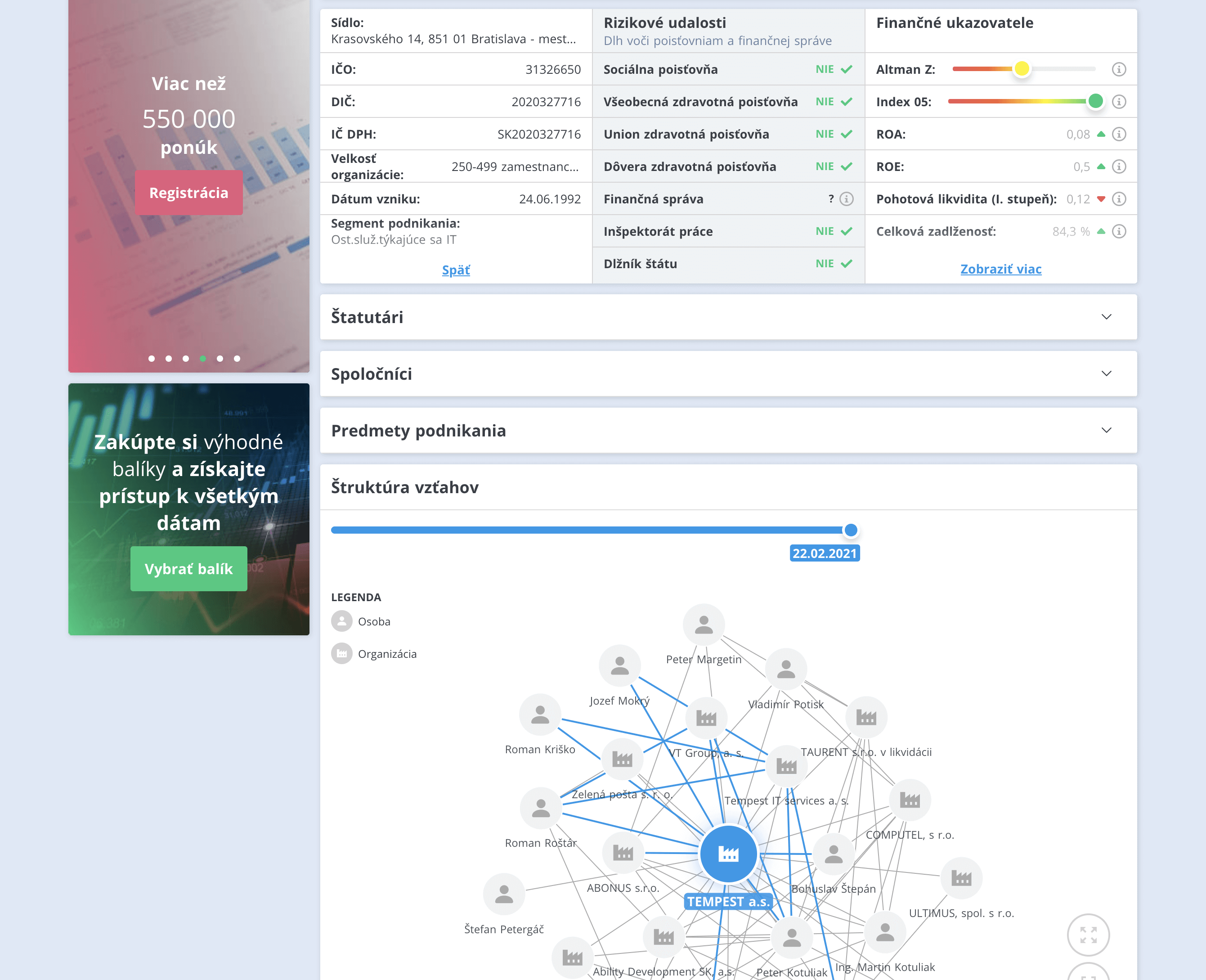This screenshot has width=1206, height=980.
Task: Click the Registrácia button
Action: (x=188, y=193)
